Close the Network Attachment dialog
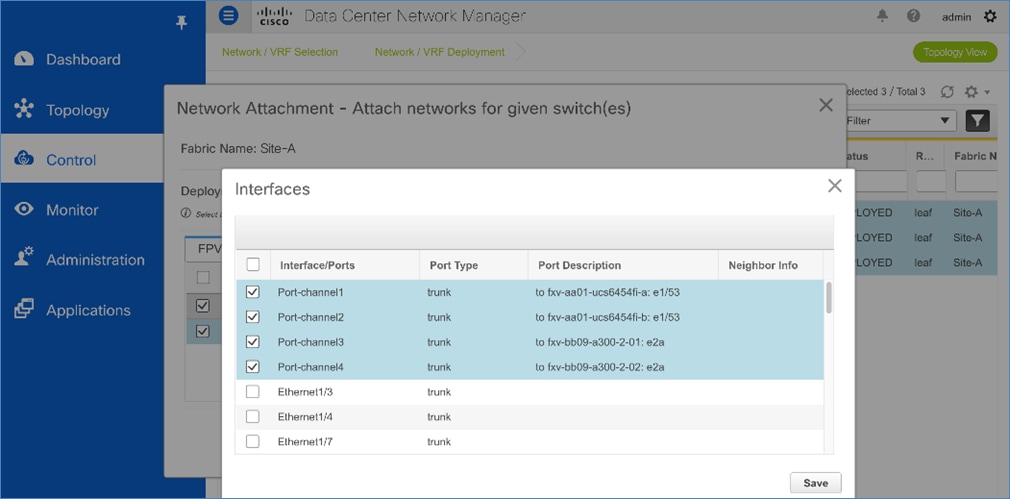1010x499 pixels. (x=826, y=105)
